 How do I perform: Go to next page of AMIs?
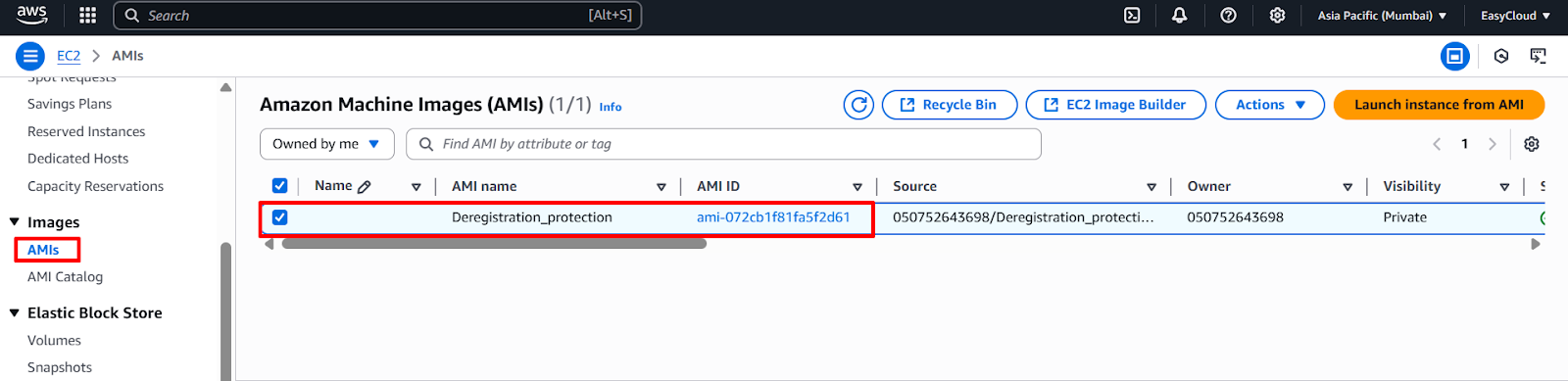[1493, 144]
